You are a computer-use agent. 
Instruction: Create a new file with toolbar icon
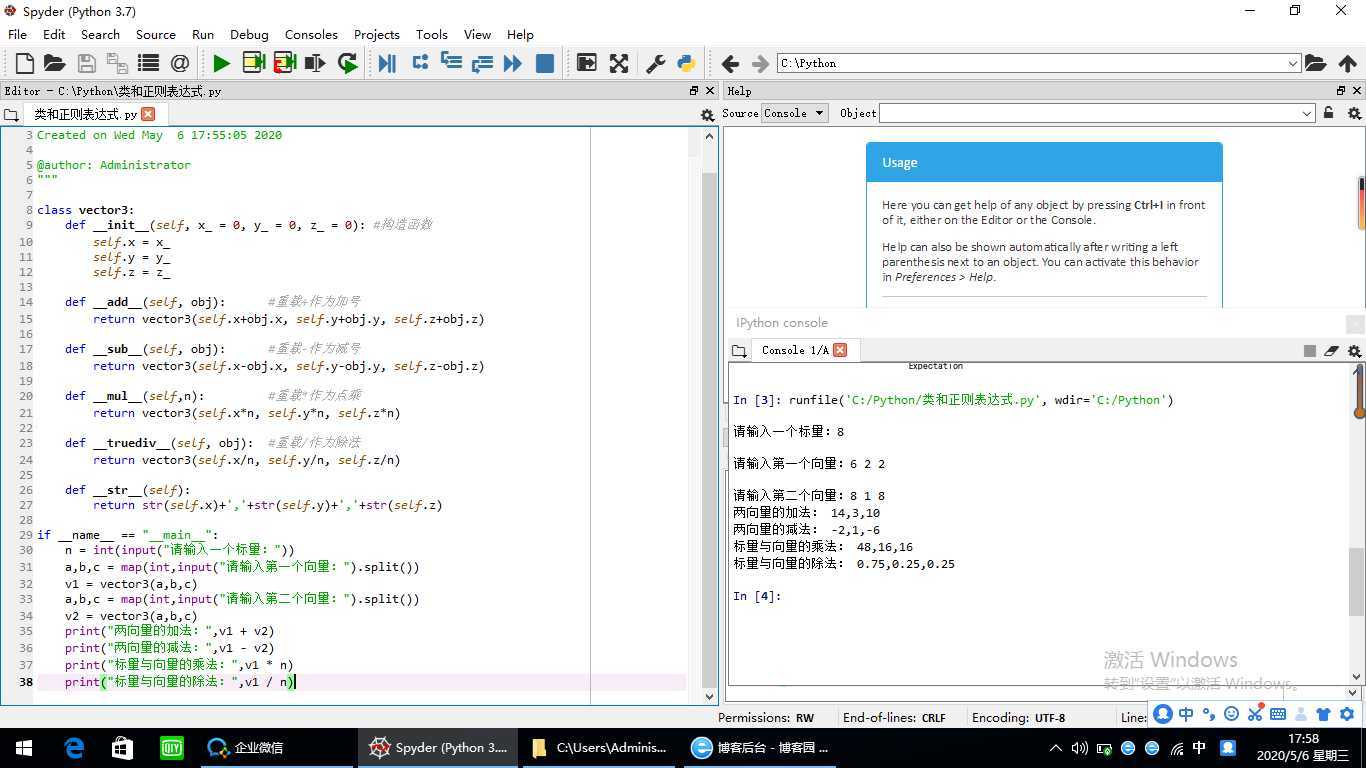(x=24, y=63)
